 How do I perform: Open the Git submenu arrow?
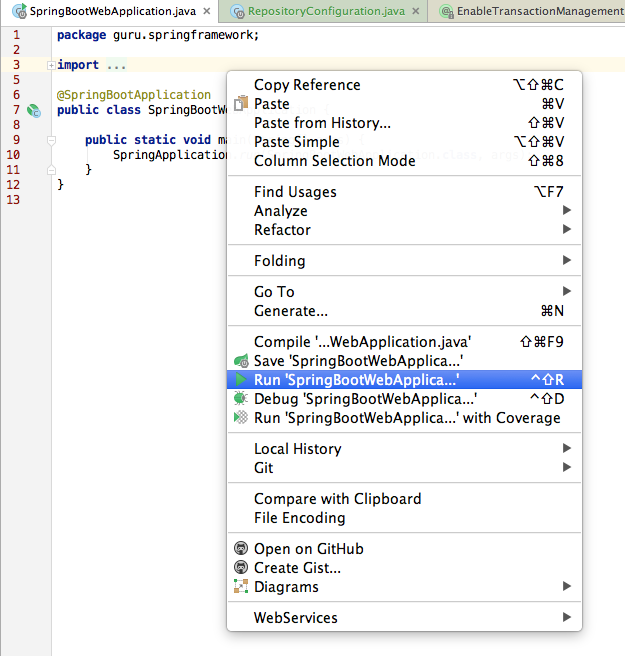tap(567, 467)
